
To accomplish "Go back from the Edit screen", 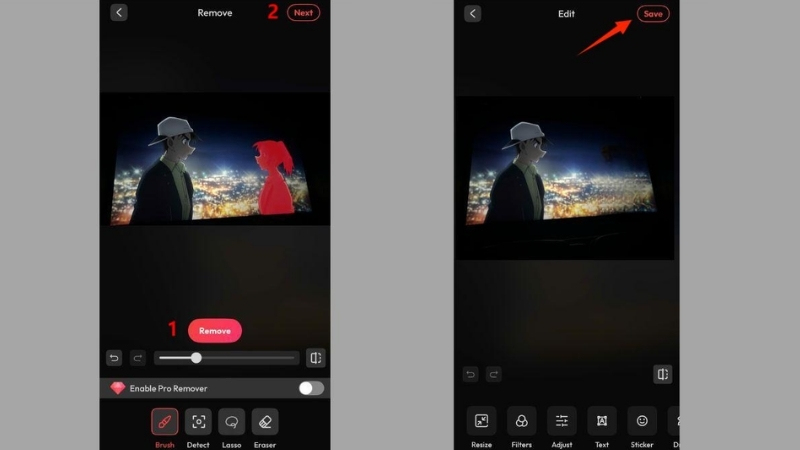I will tap(472, 13).
